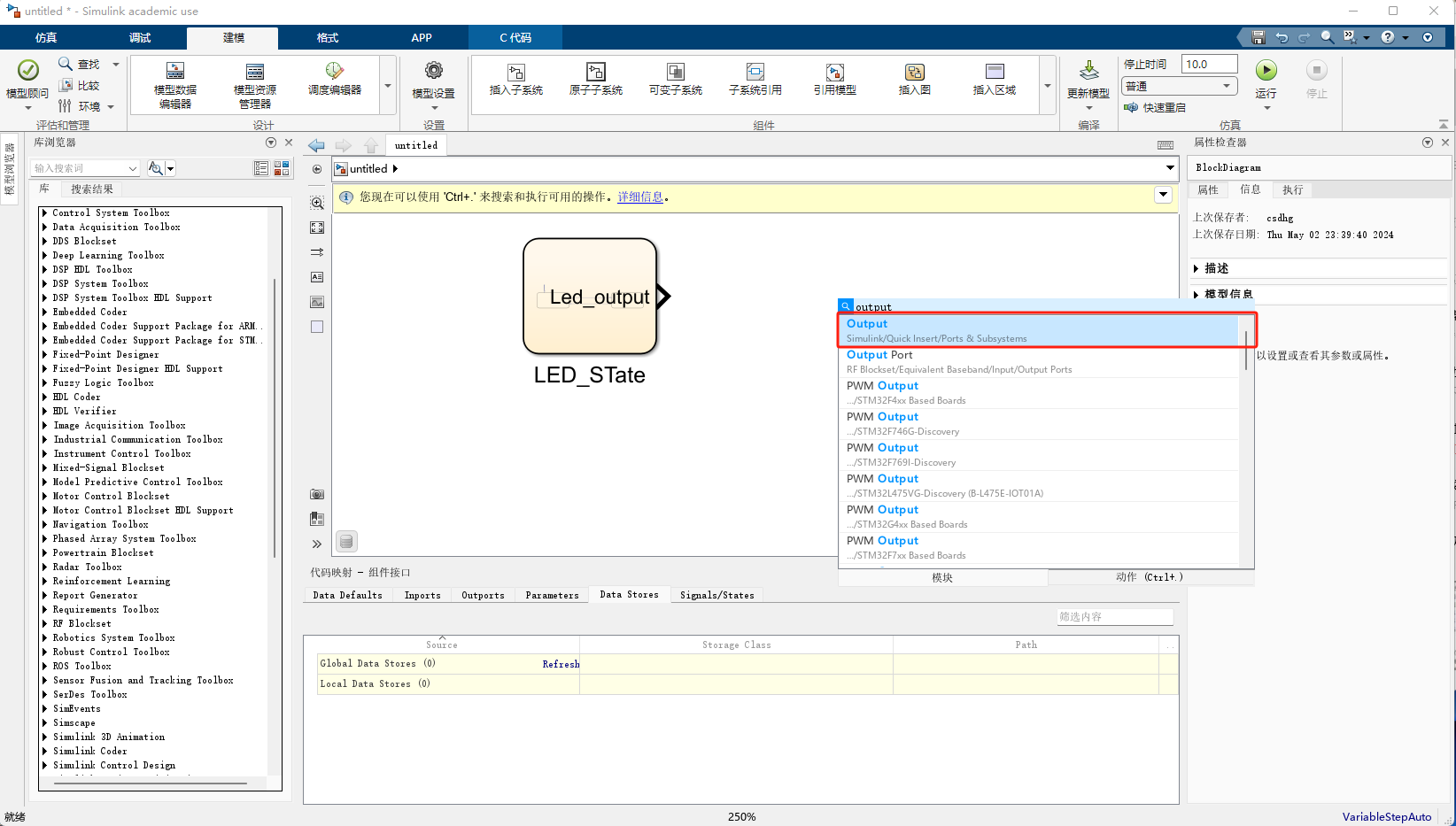Toggle hide/show explorer bar circle arrow icon
This screenshot has height=826, width=1456.
click(x=317, y=169)
